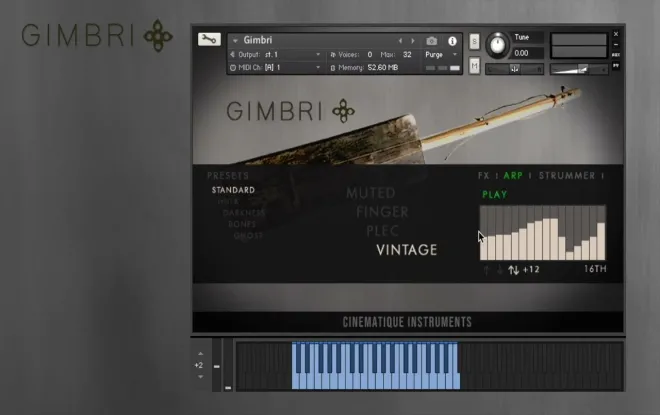
Task: Click the Gimbri instrument name
Action: tap(258, 40)
